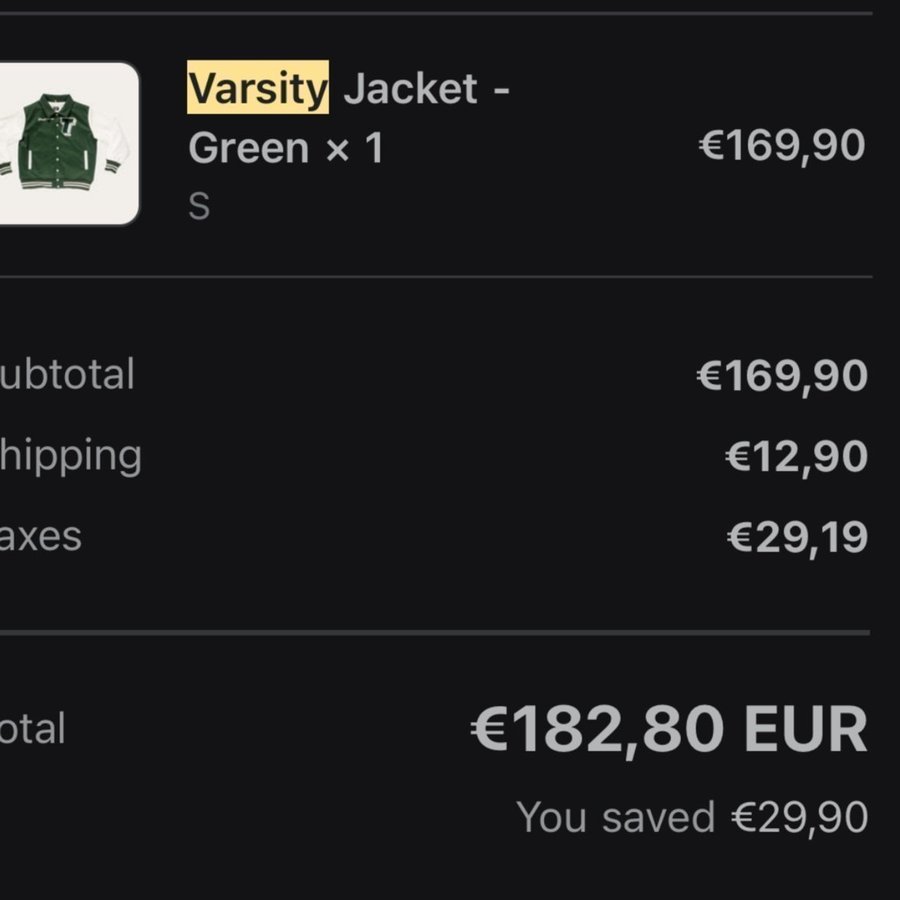Click the word Jacket in product title
The height and width of the screenshot is (900, 900).
pos(410,90)
